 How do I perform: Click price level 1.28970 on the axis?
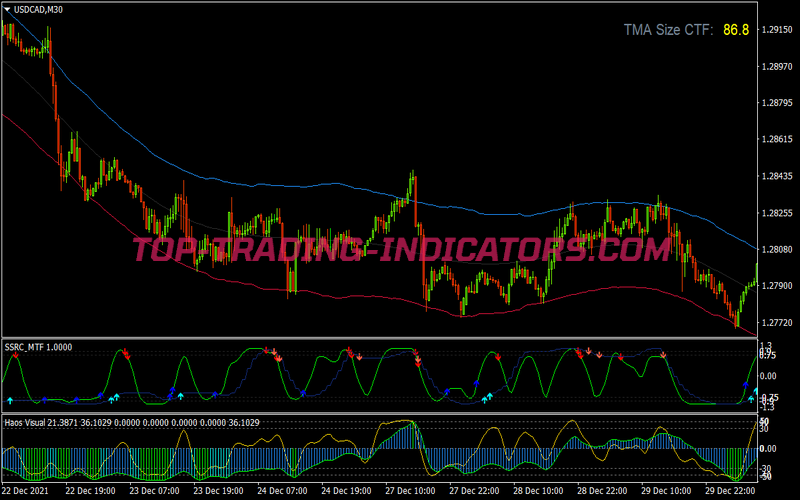(x=777, y=66)
